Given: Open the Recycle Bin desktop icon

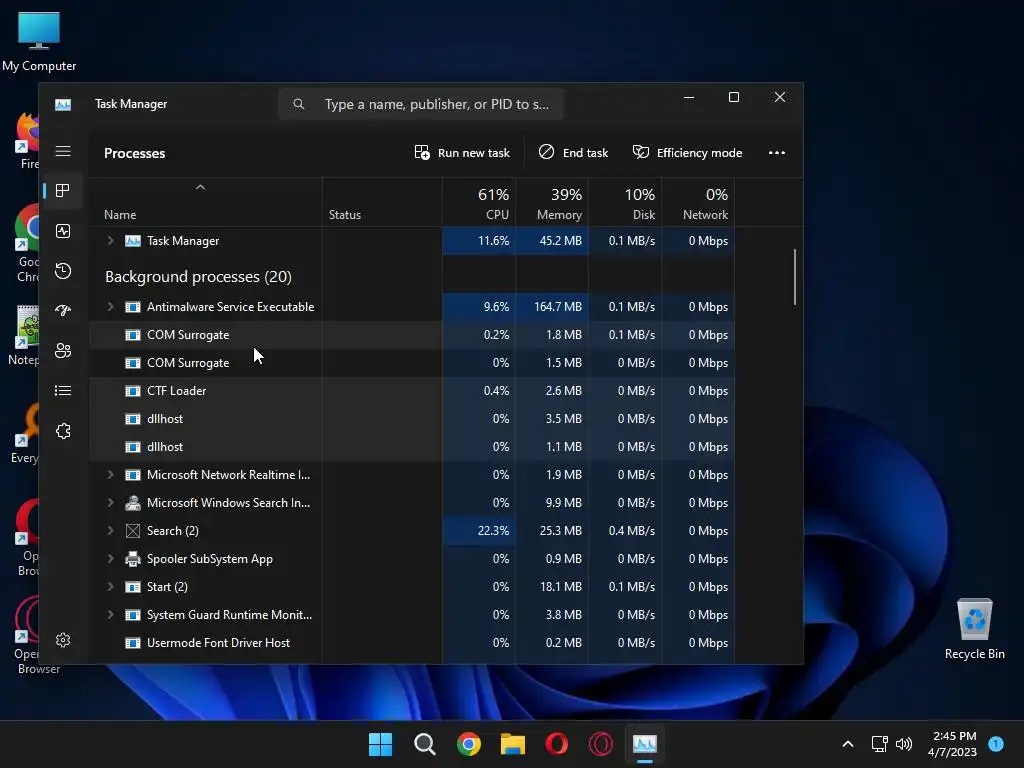Looking at the screenshot, I should (974, 629).
